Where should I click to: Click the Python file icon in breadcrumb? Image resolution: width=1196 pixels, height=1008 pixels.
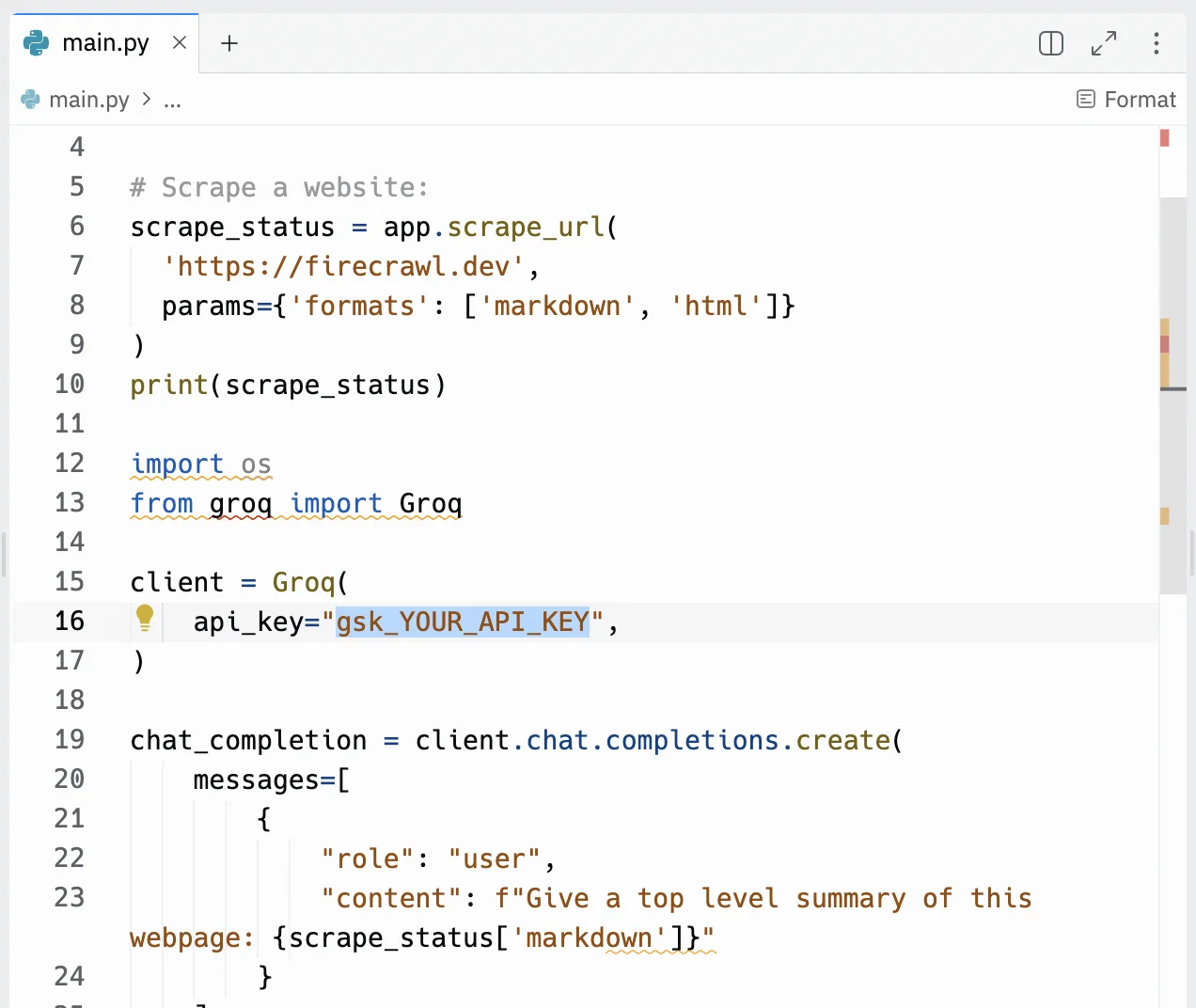(x=31, y=100)
